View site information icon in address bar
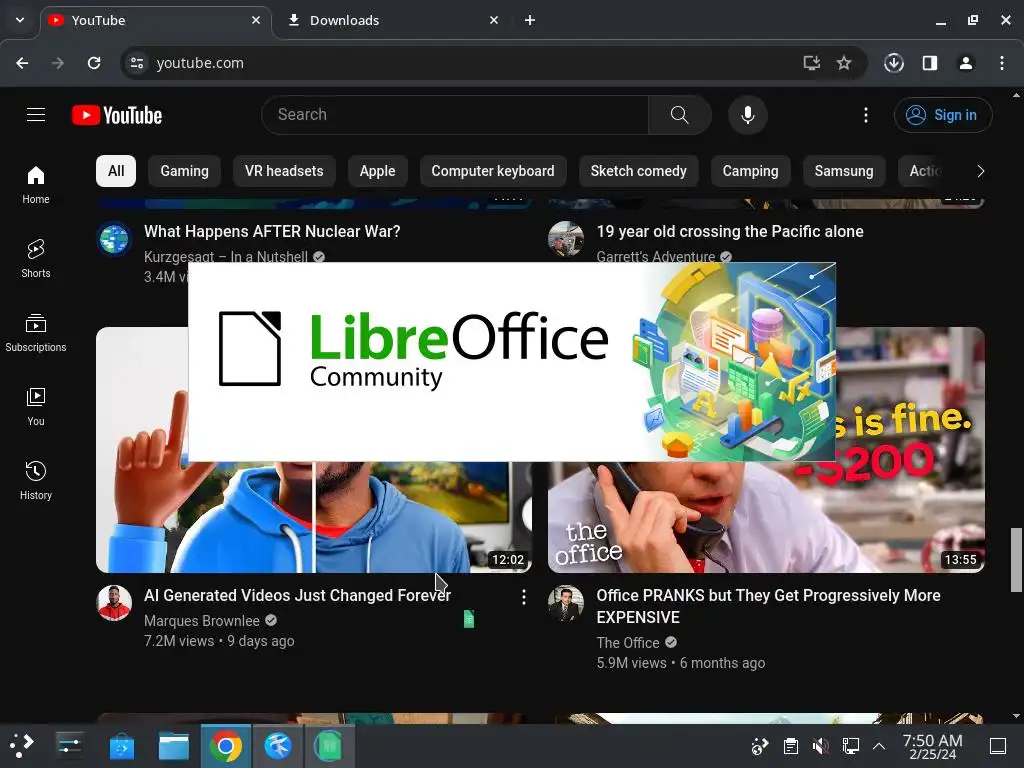1024x768 pixels. (137, 63)
